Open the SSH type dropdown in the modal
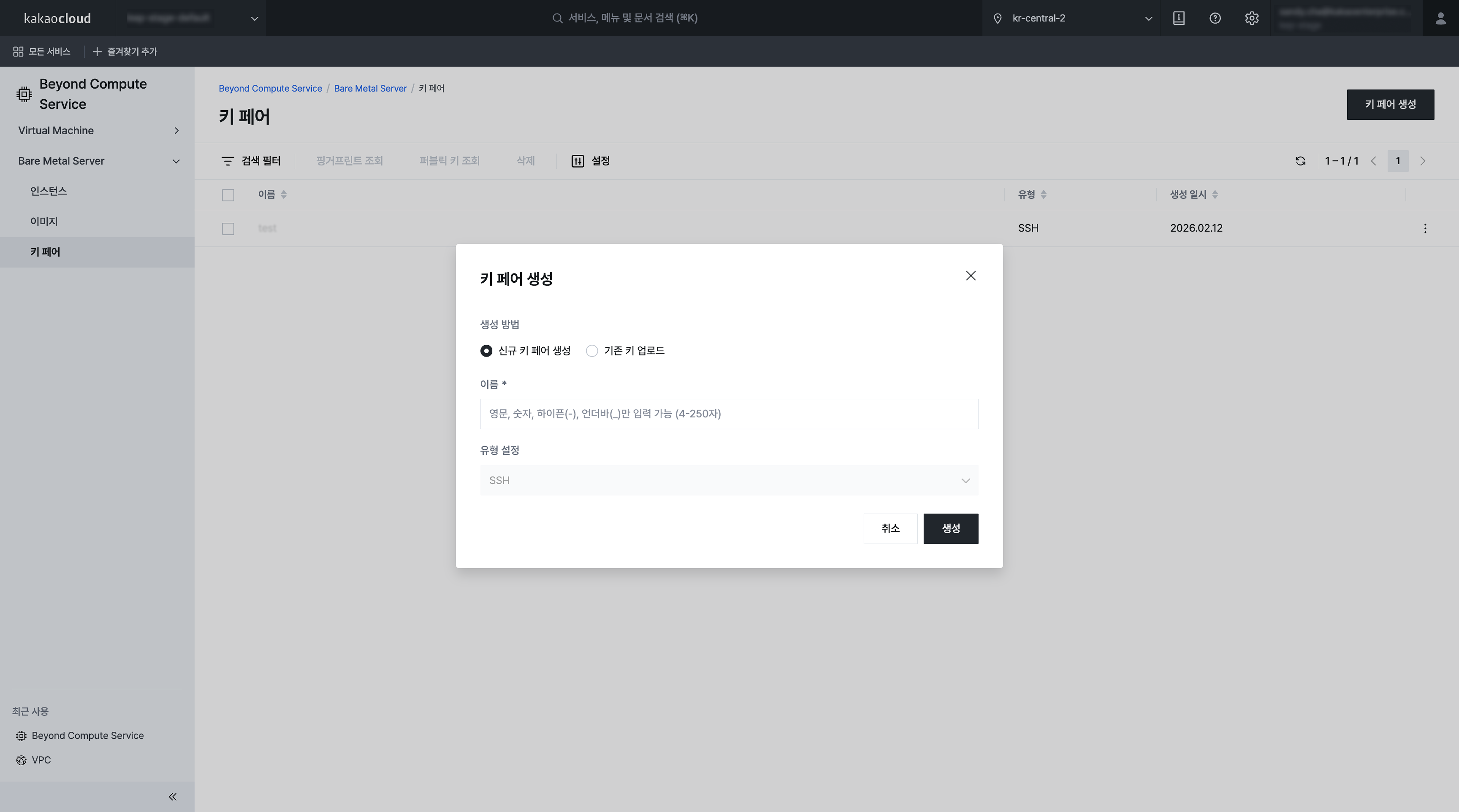Screen dimensions: 1459x812 point(728,480)
